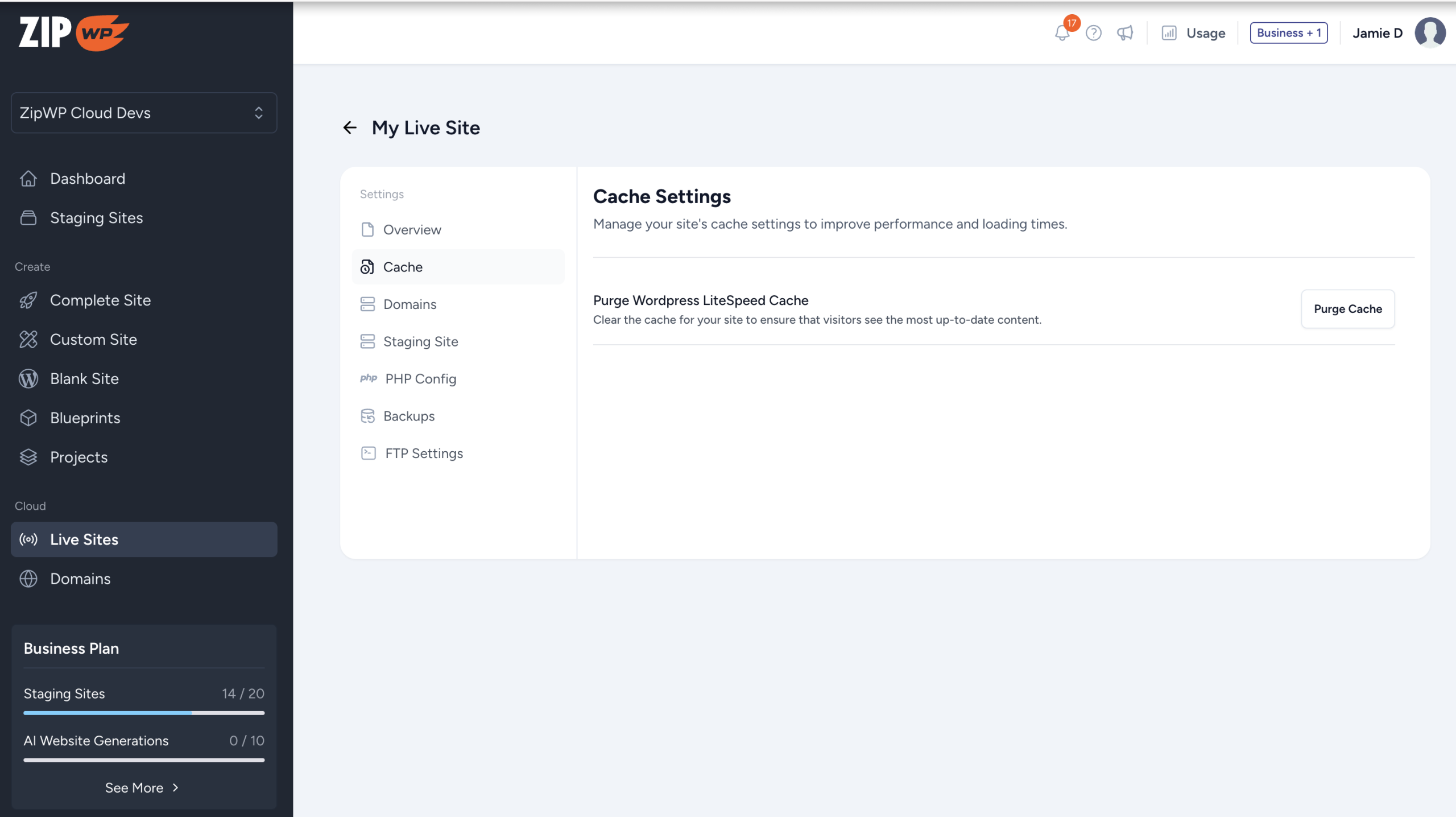Click the help question mark icon
Screen dimensions: 1456x817
click(1093, 33)
